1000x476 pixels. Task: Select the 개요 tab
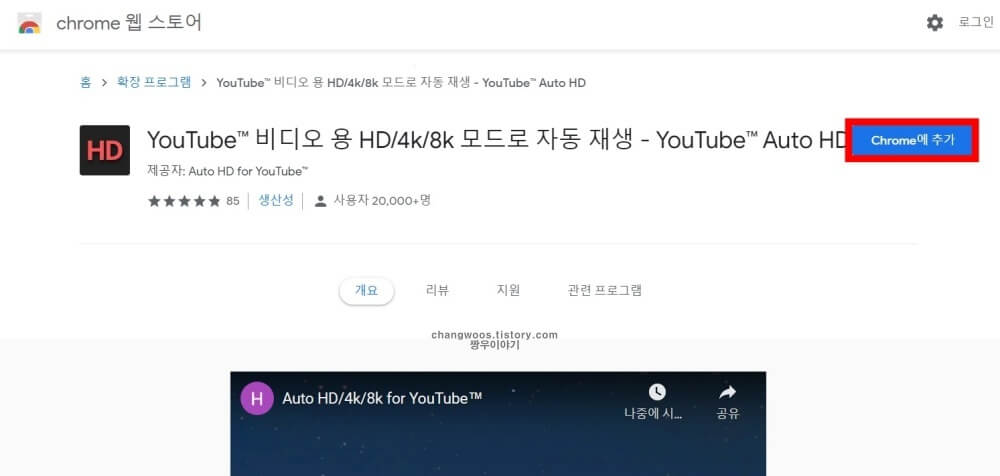coord(367,290)
